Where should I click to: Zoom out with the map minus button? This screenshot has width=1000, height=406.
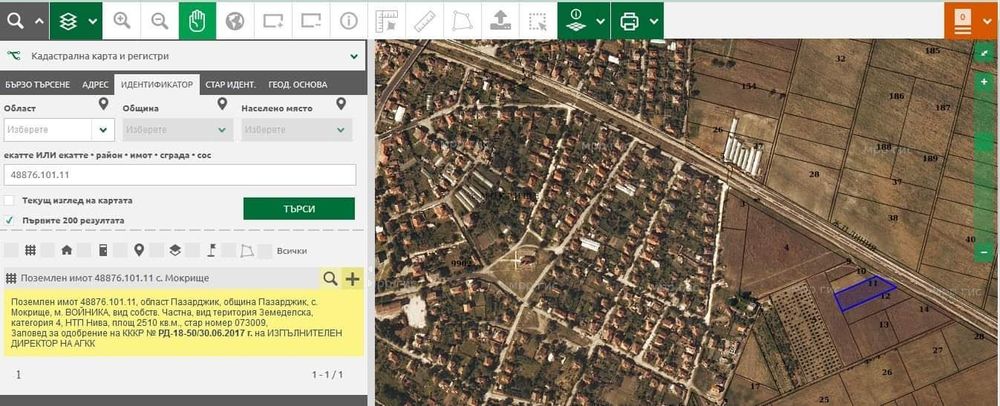pyautogui.click(x=984, y=252)
